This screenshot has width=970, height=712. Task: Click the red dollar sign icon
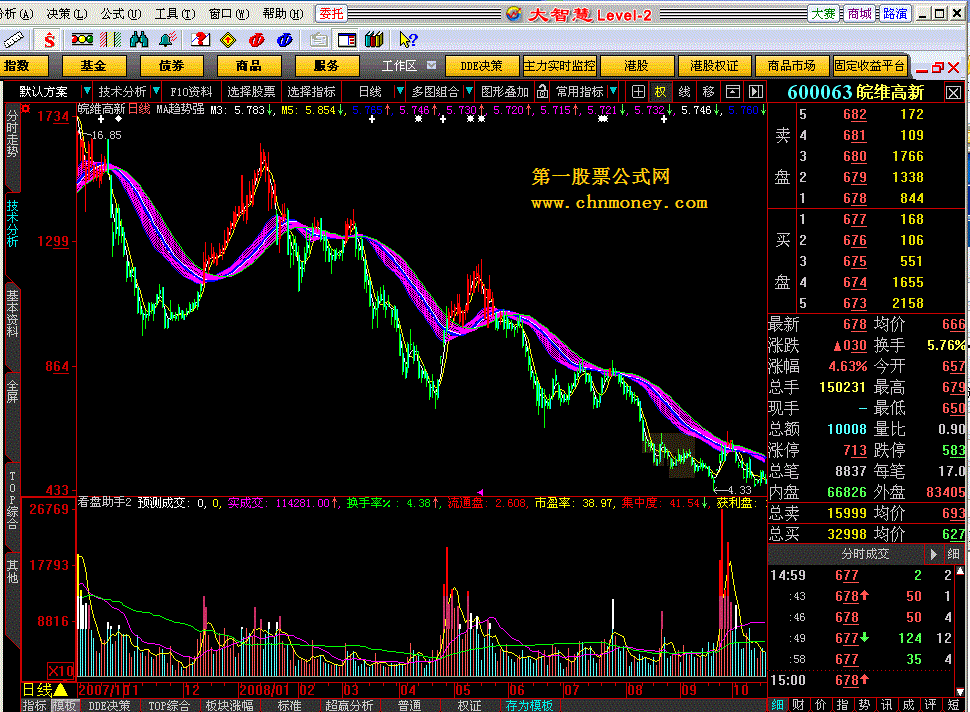tap(48, 40)
